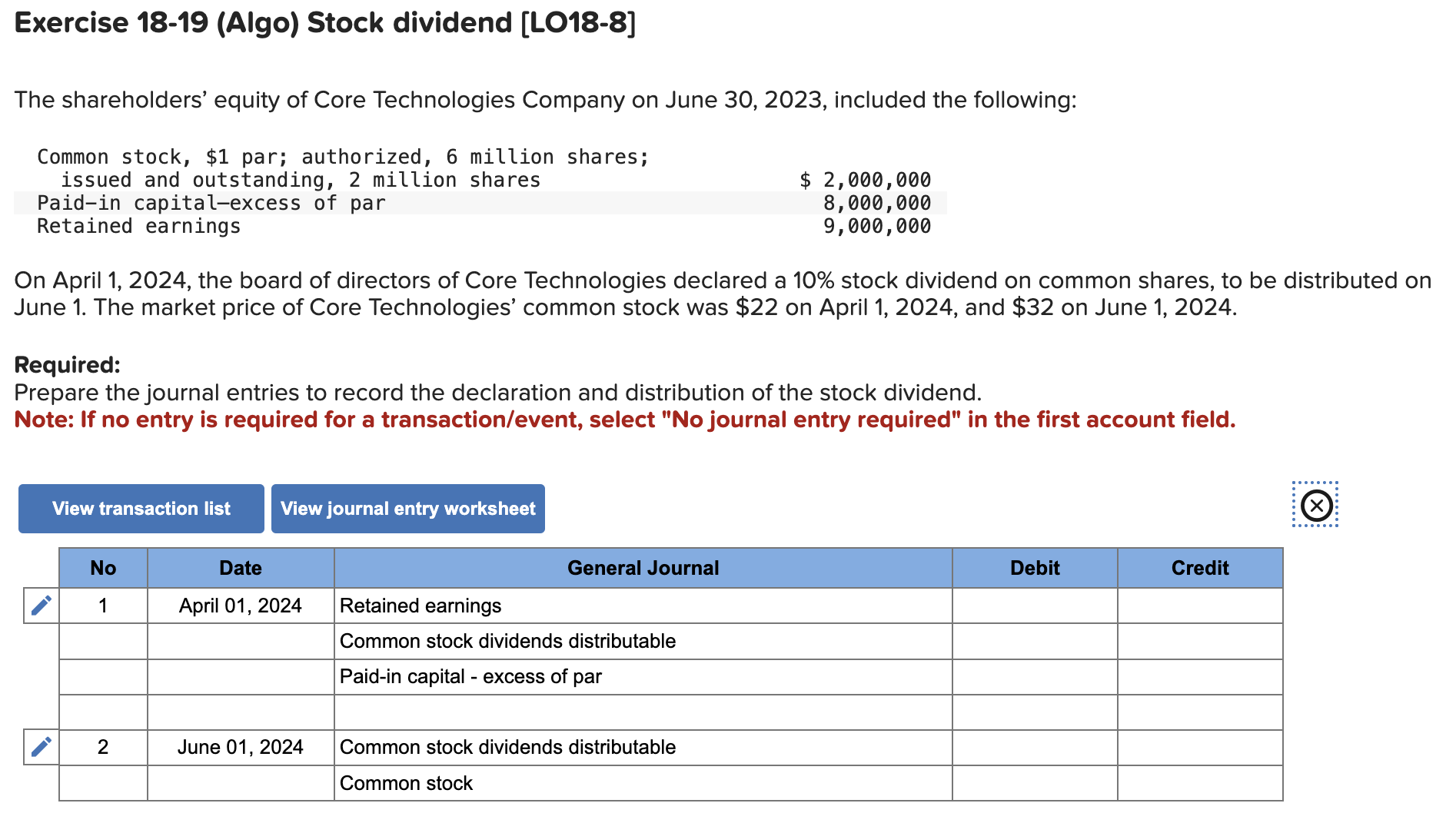Screen dimensions: 1456x833
Task: Select the Paid-in capital excess of par line
Action: point(470,676)
